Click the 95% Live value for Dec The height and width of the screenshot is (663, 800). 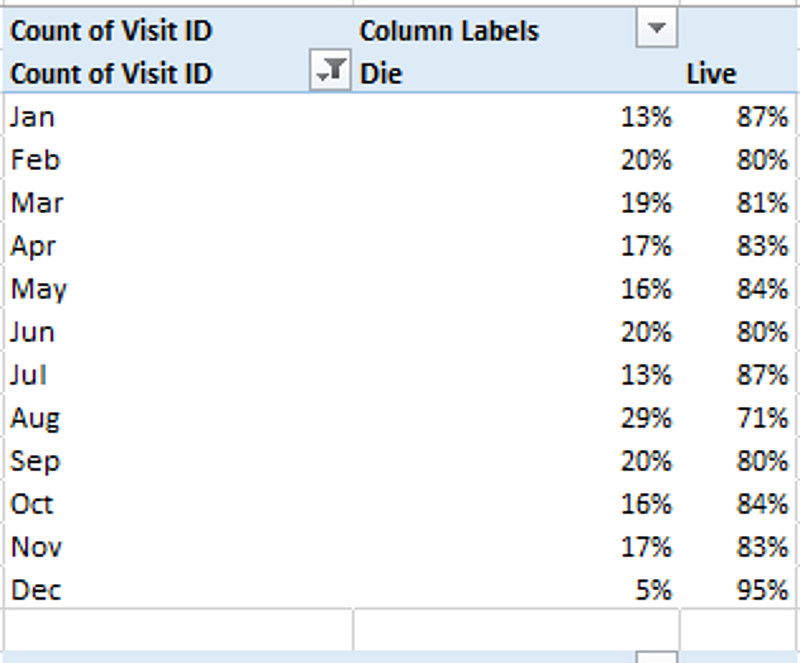pyautogui.click(x=764, y=590)
